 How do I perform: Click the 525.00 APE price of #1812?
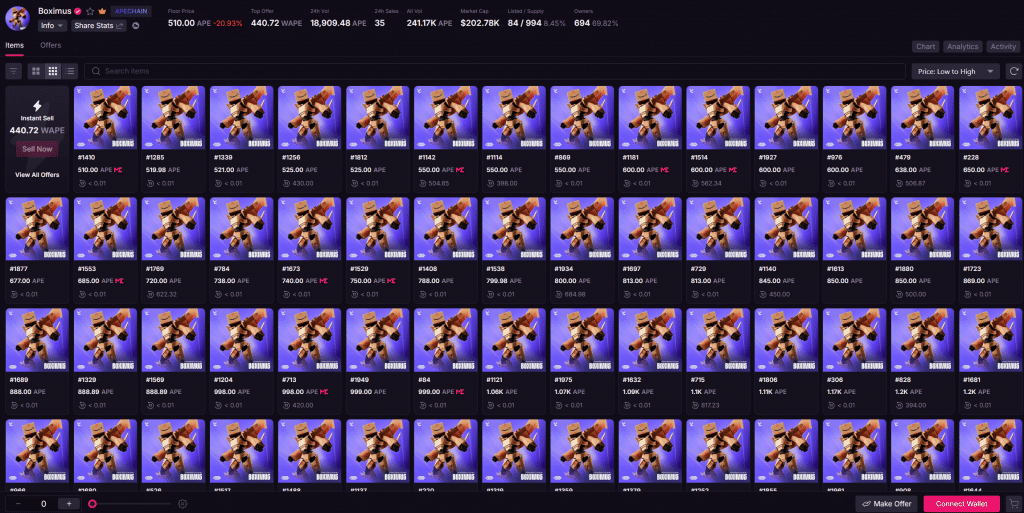click(366, 170)
